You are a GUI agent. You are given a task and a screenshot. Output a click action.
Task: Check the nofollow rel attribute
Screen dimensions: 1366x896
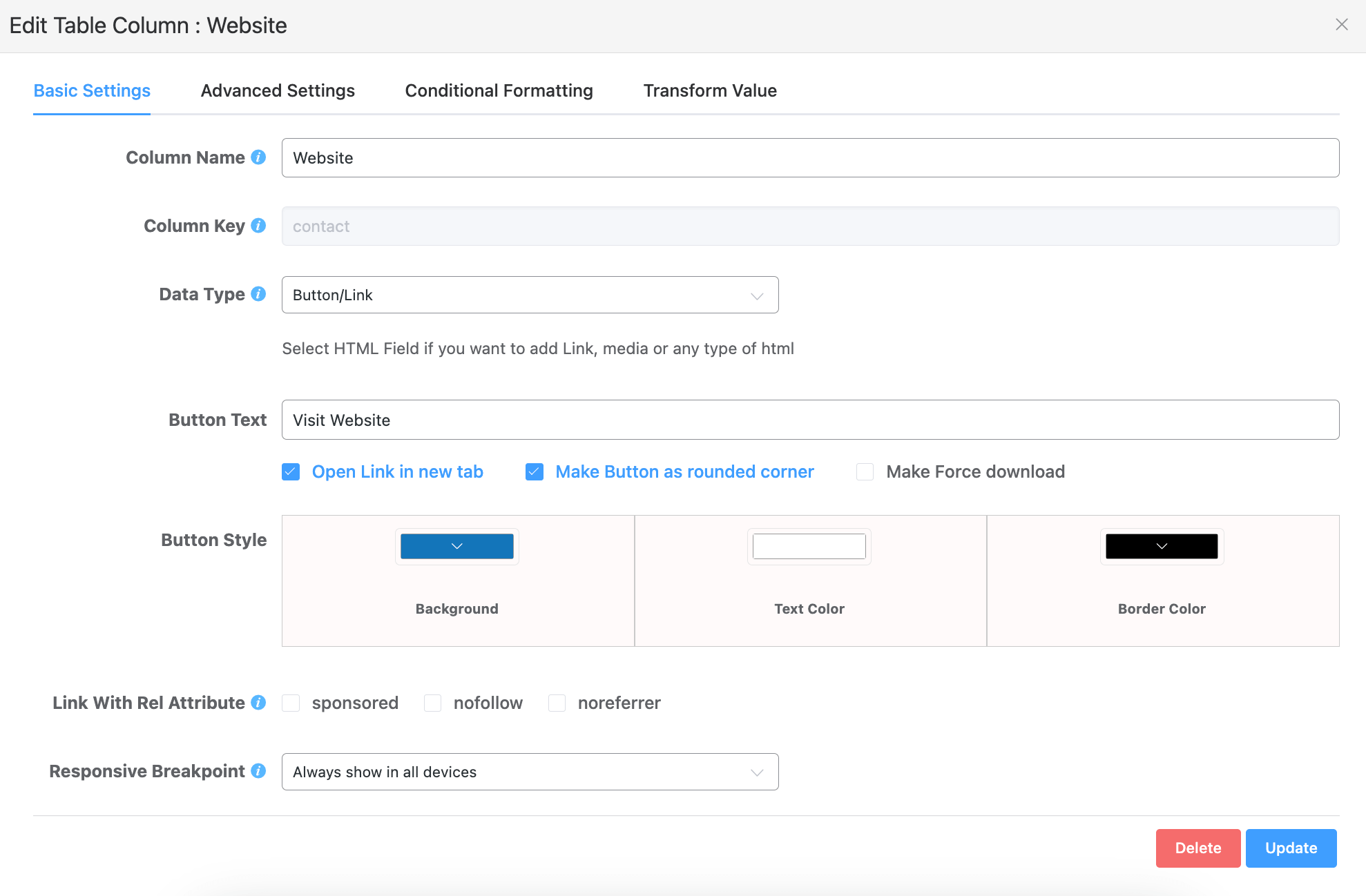[433, 703]
